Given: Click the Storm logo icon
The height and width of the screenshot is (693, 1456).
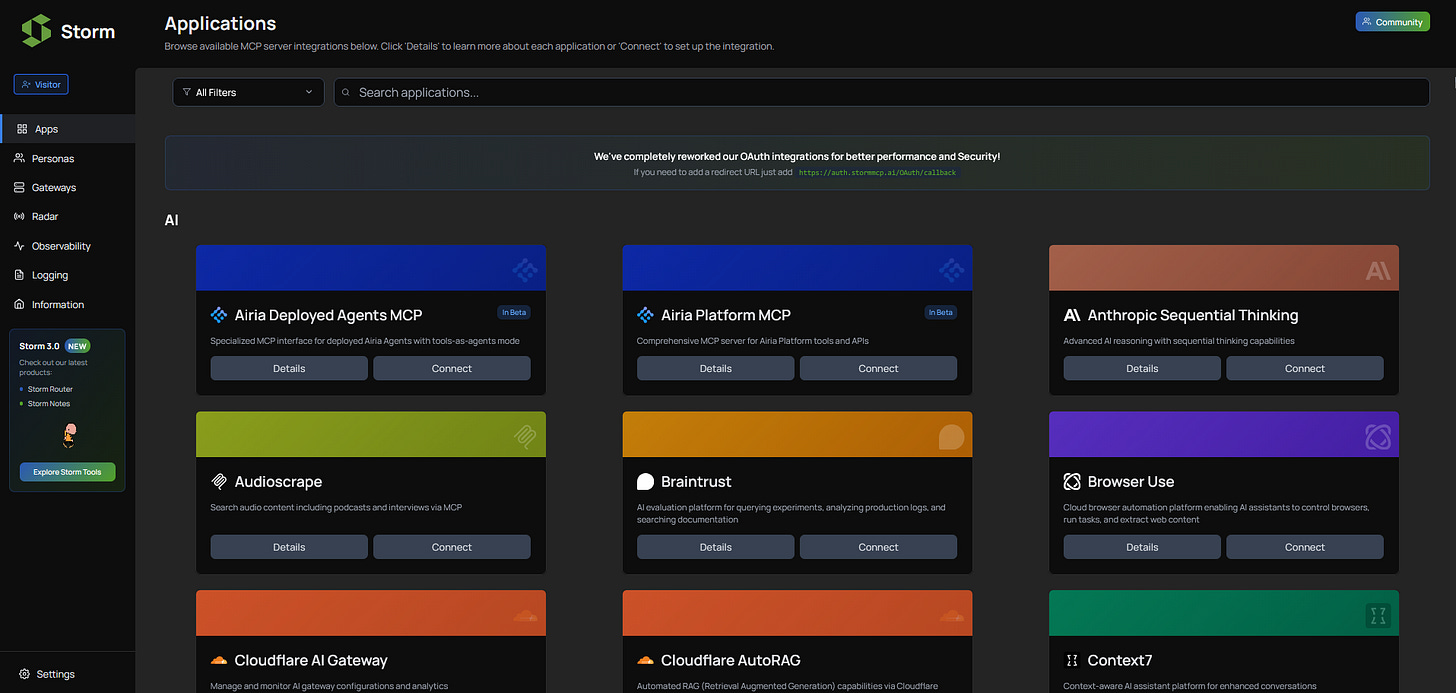Looking at the screenshot, I should [36, 31].
